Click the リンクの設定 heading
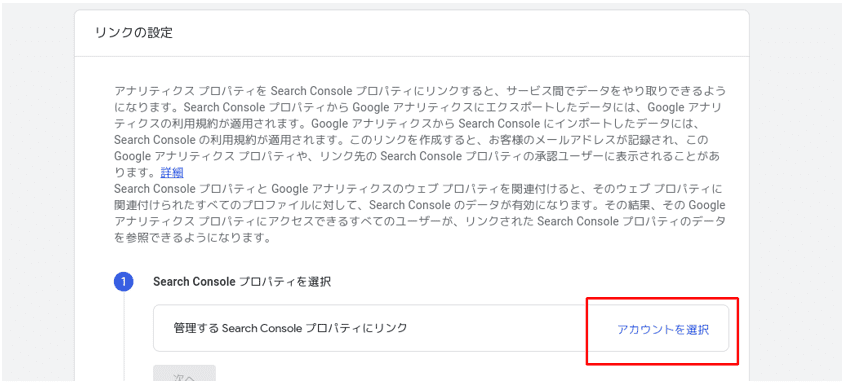This screenshot has height=384, width=846. pos(134,32)
